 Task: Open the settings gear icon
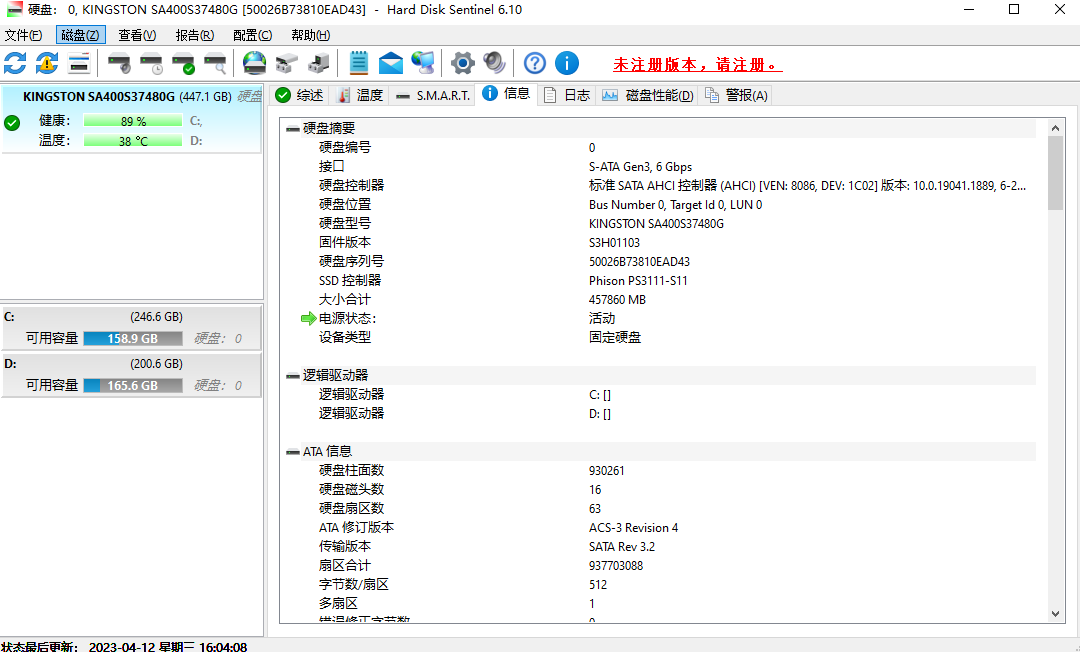[x=462, y=62]
